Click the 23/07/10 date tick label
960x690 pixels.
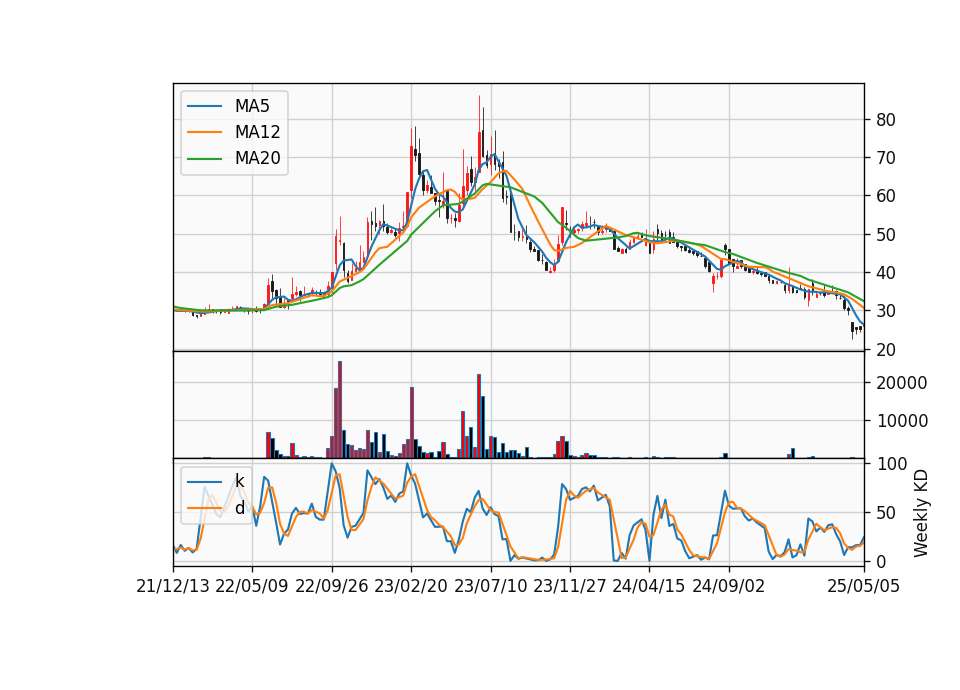coord(490,586)
